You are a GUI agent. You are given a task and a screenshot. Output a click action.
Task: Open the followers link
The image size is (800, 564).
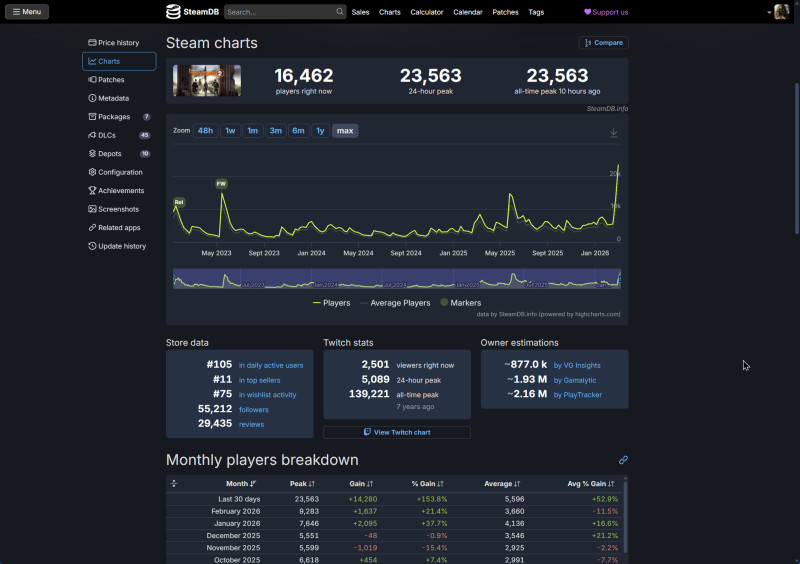point(254,409)
